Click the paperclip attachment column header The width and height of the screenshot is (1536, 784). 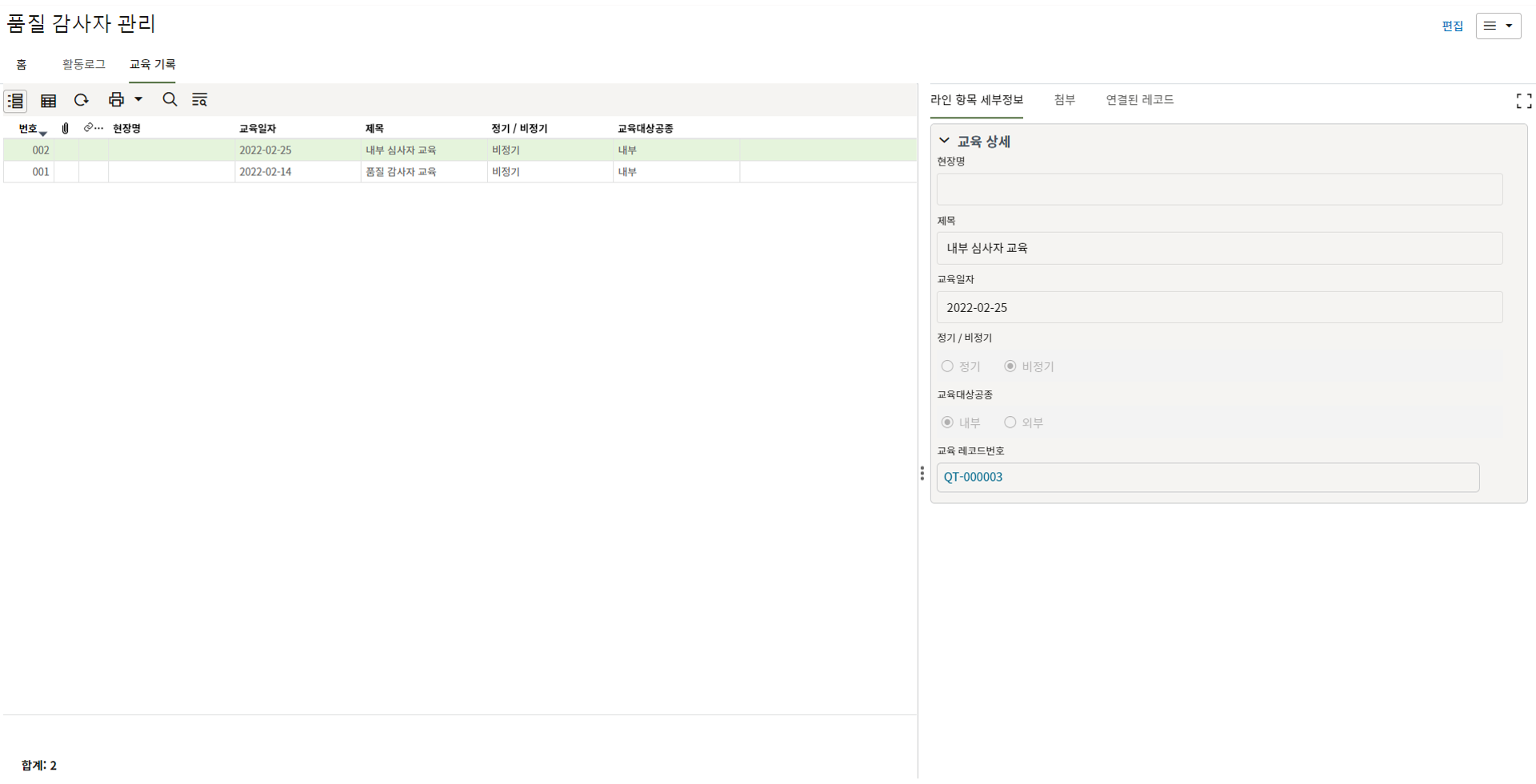coord(66,128)
